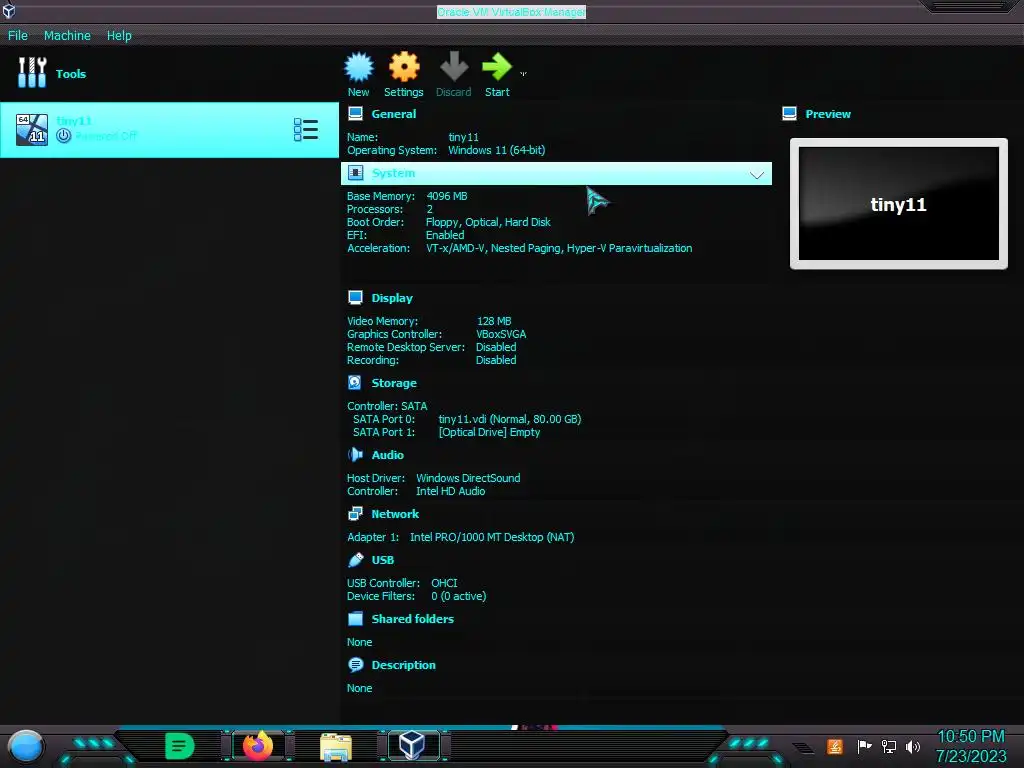Screen dimensions: 1024x768
Task: Open the Audio section header link
Action: [387, 455]
